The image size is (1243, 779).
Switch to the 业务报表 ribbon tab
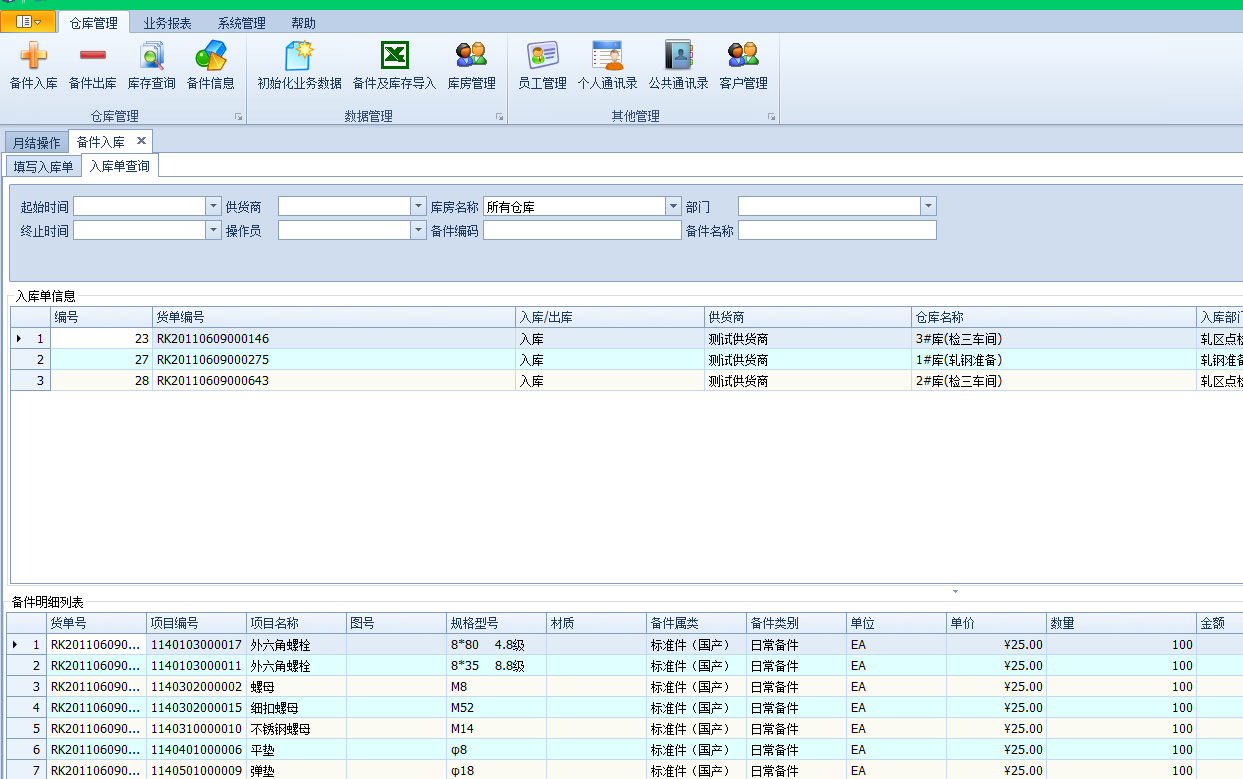tap(167, 23)
